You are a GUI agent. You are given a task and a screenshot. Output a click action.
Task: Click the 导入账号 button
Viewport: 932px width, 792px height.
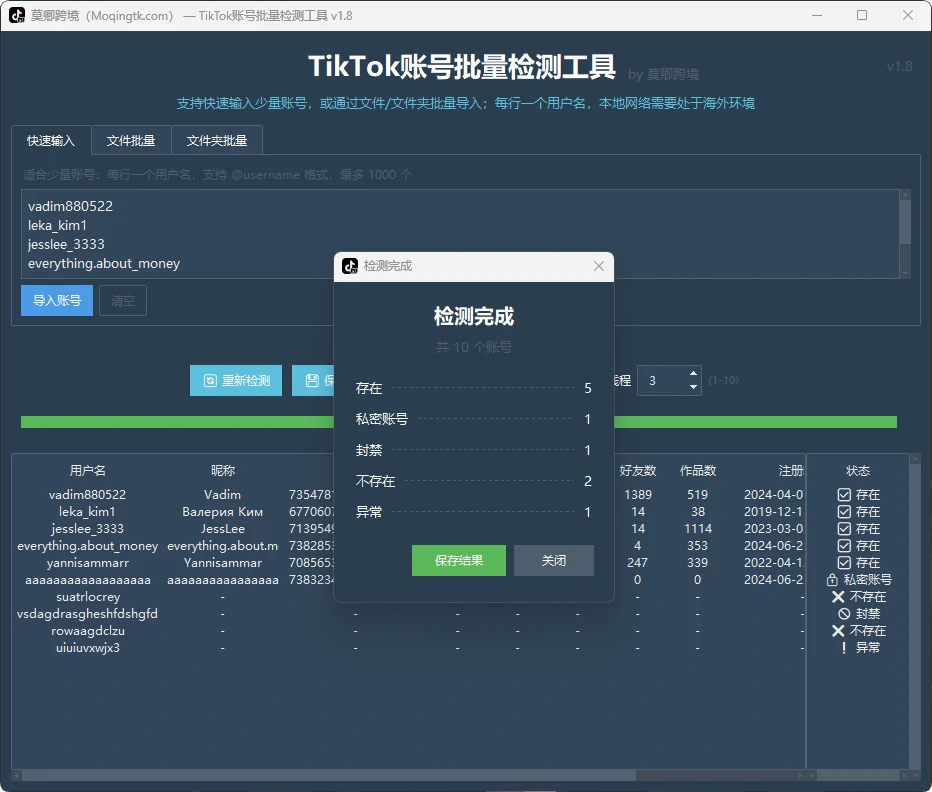[x=56, y=300]
